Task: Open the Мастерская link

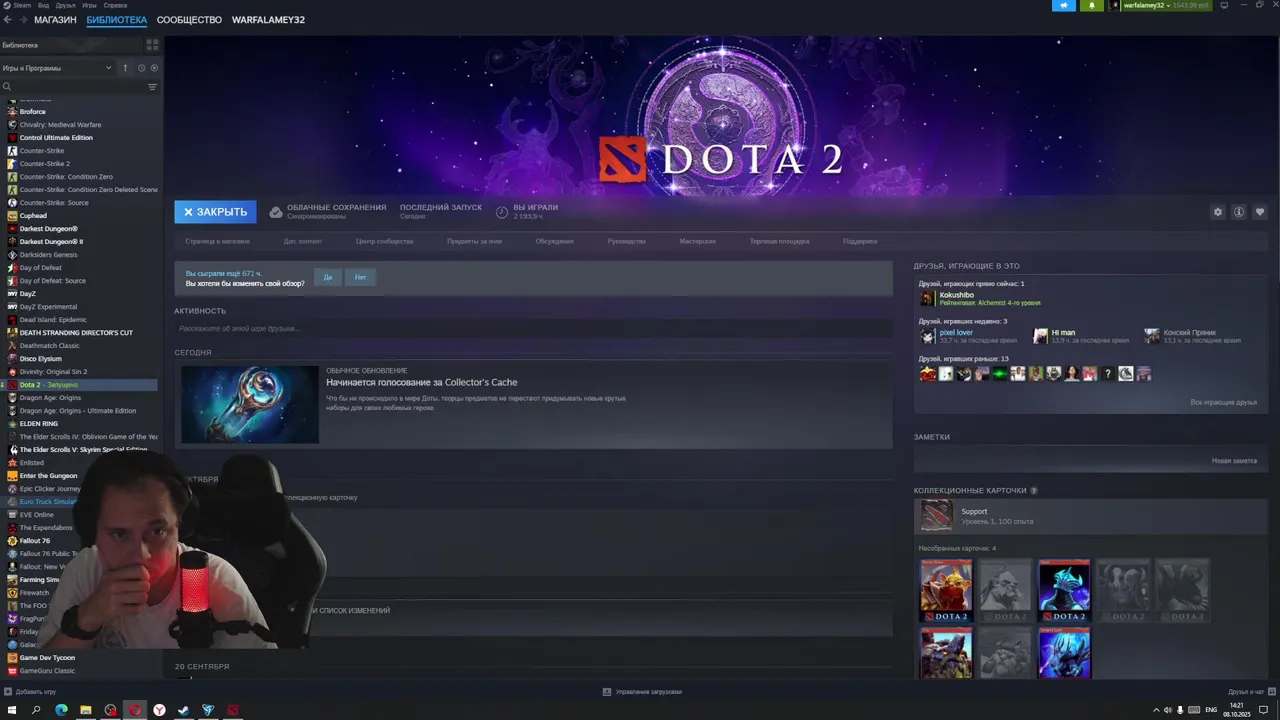Action: [697, 241]
